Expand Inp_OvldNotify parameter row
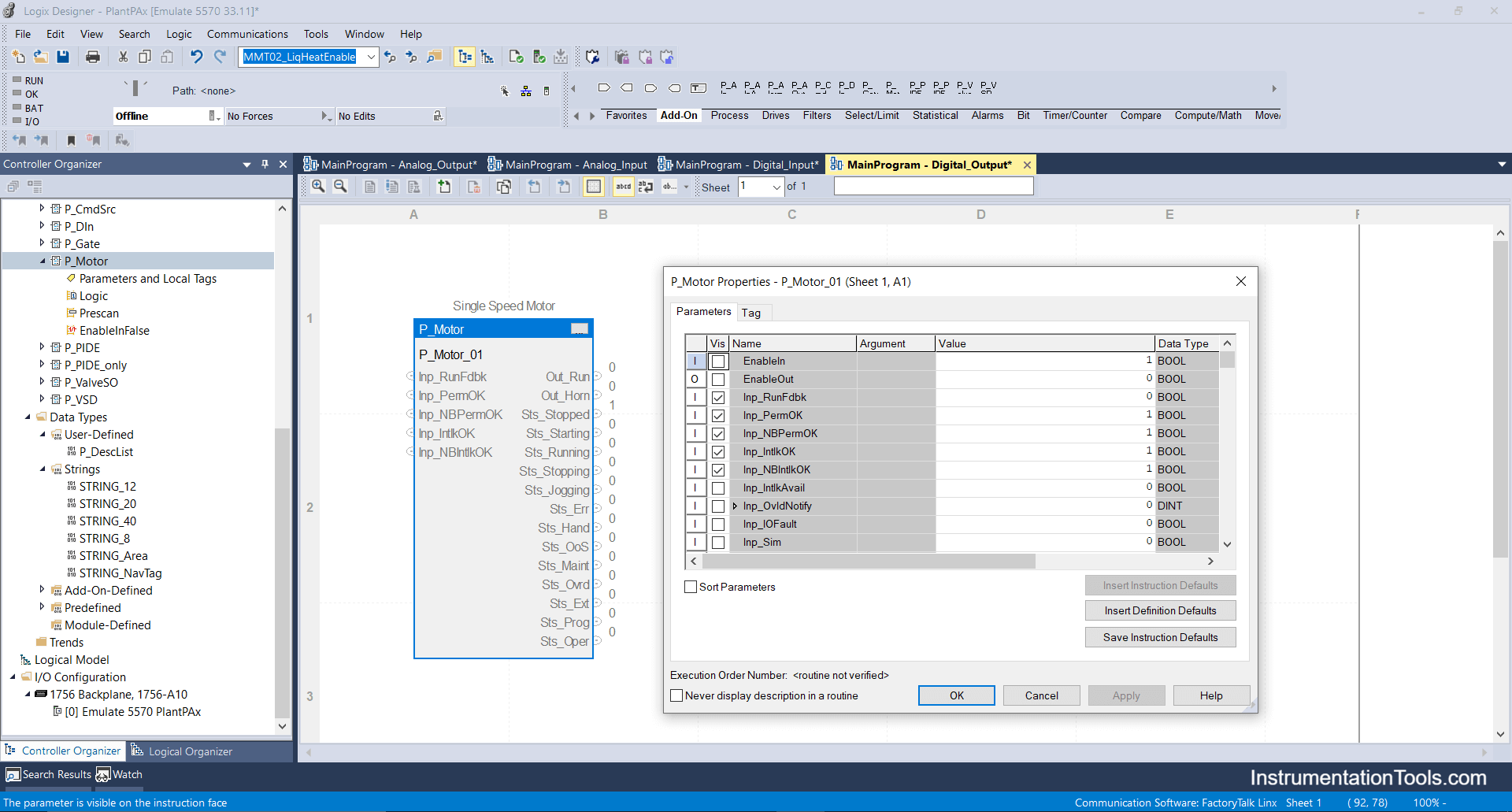Screen dimensions: 1512x812 point(735,506)
